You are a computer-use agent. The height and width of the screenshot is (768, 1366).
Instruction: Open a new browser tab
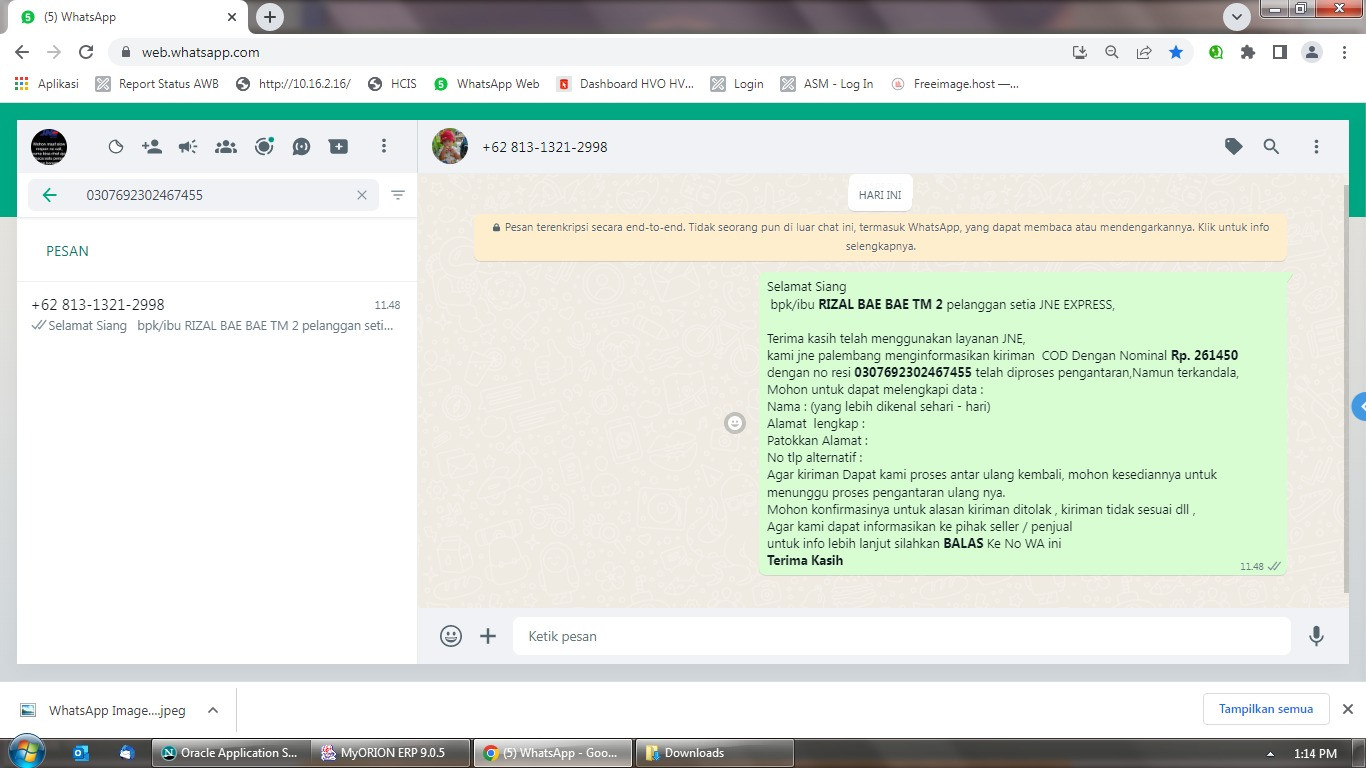270,17
